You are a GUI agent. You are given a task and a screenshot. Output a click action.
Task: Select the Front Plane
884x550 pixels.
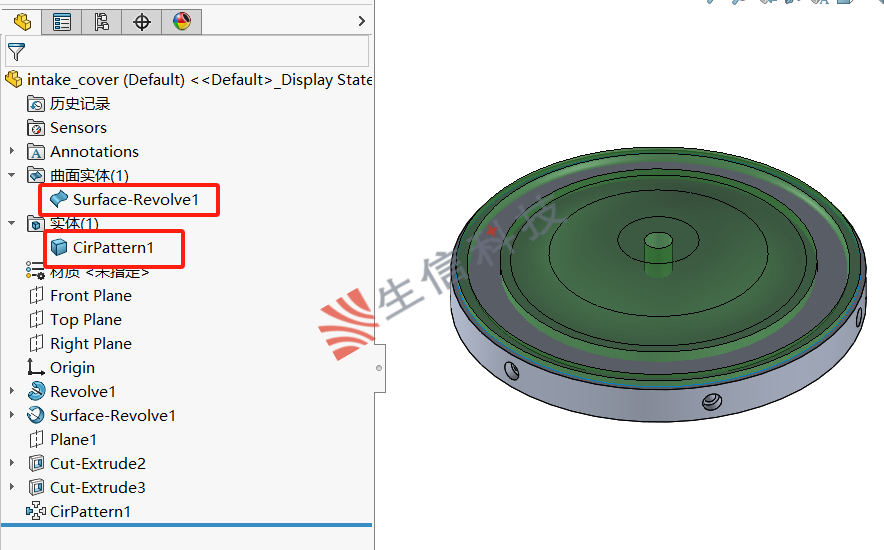[x=90, y=296]
